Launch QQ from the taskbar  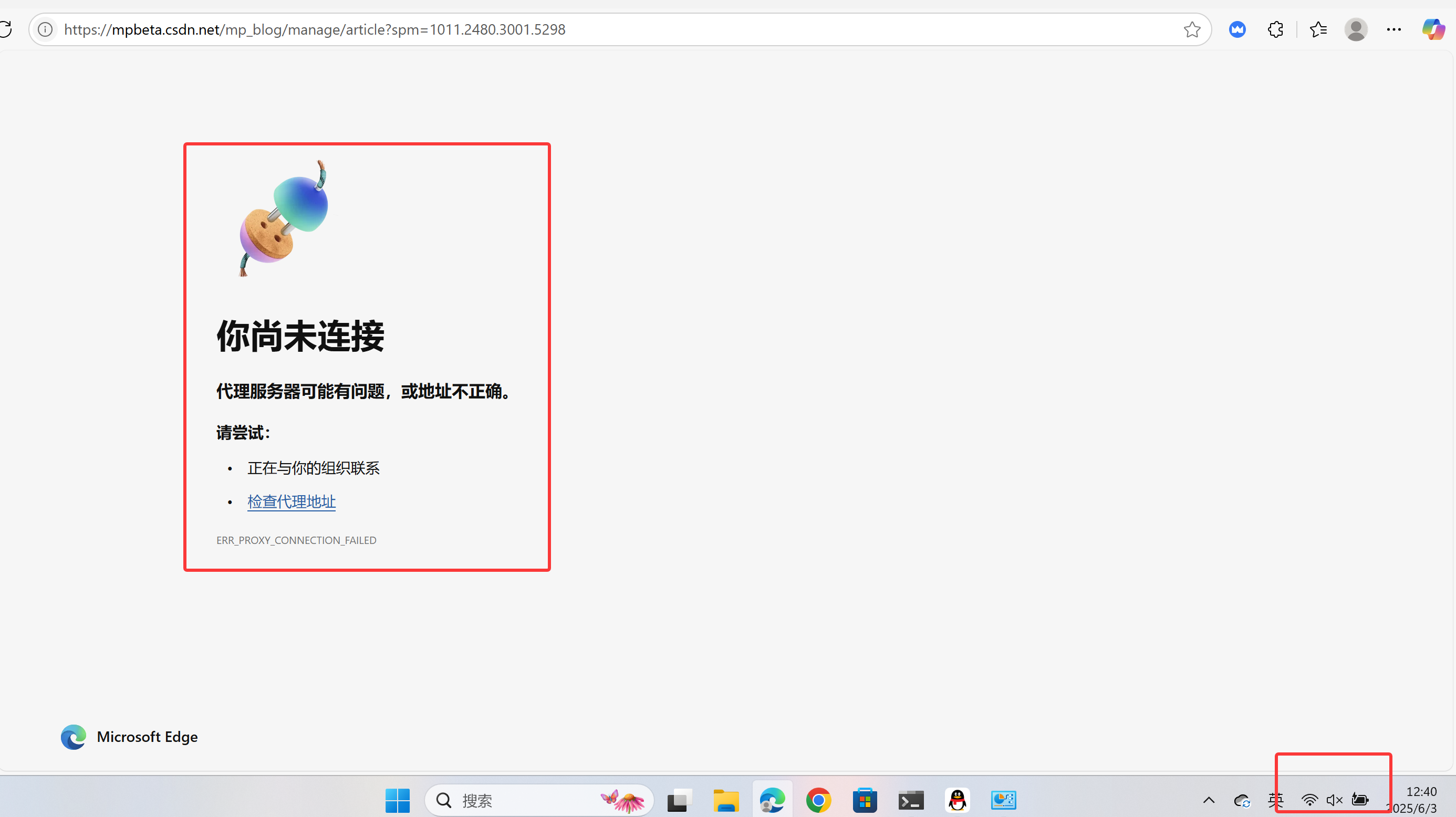957,800
